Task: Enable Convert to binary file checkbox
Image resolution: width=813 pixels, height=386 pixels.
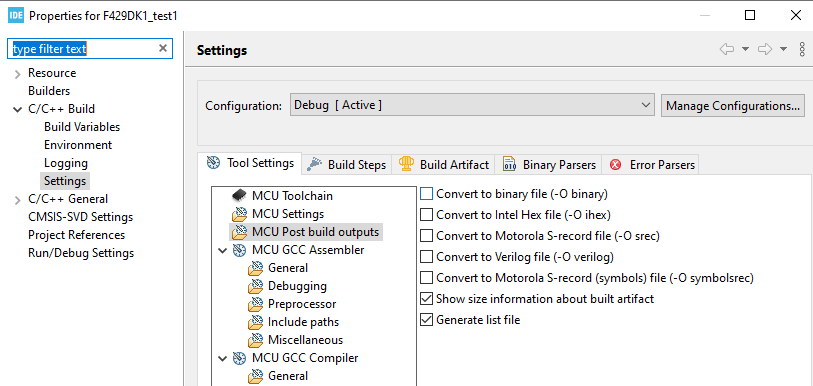Action: click(426, 194)
